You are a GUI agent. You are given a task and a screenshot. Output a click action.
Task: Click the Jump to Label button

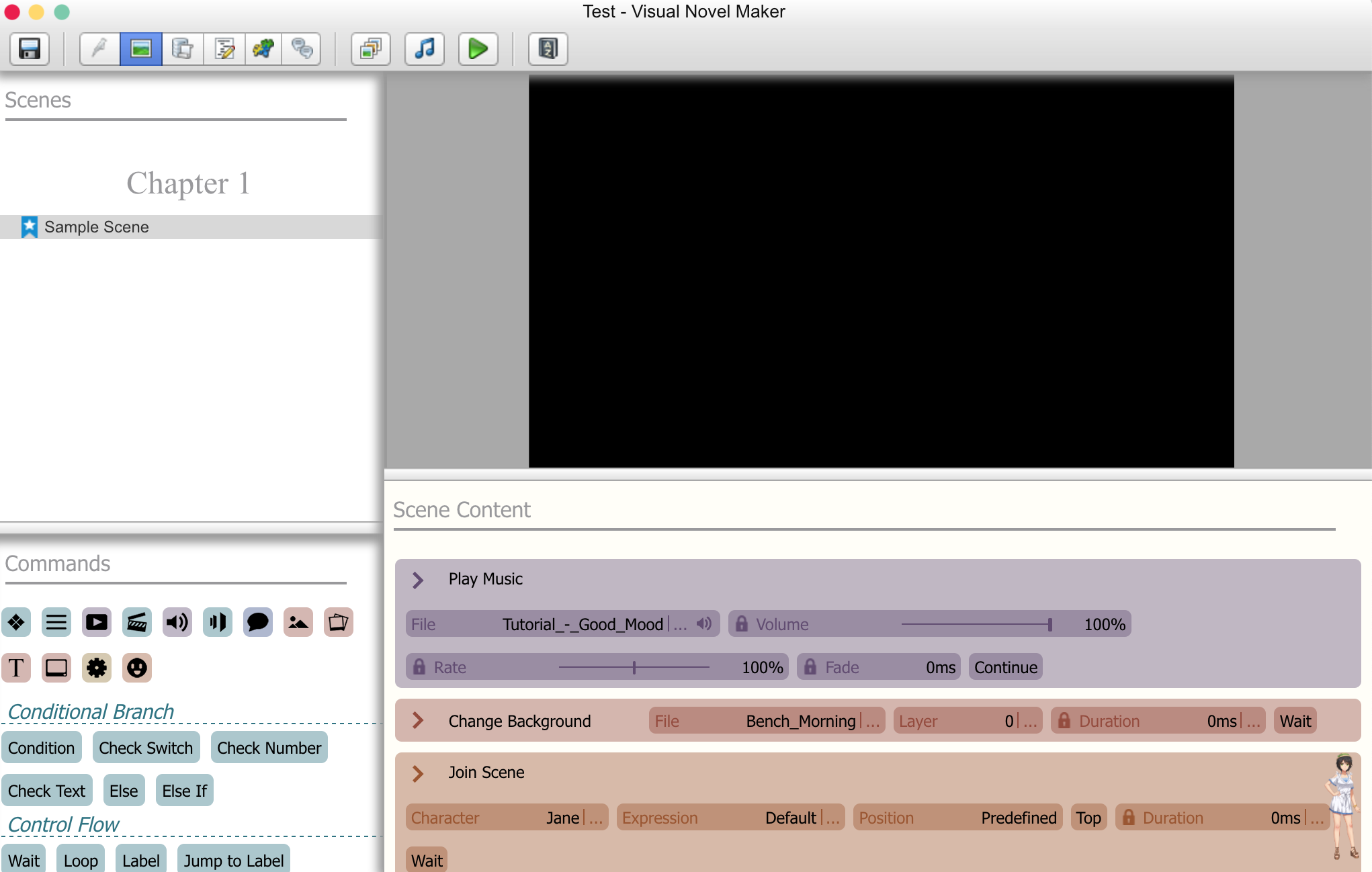point(234,860)
